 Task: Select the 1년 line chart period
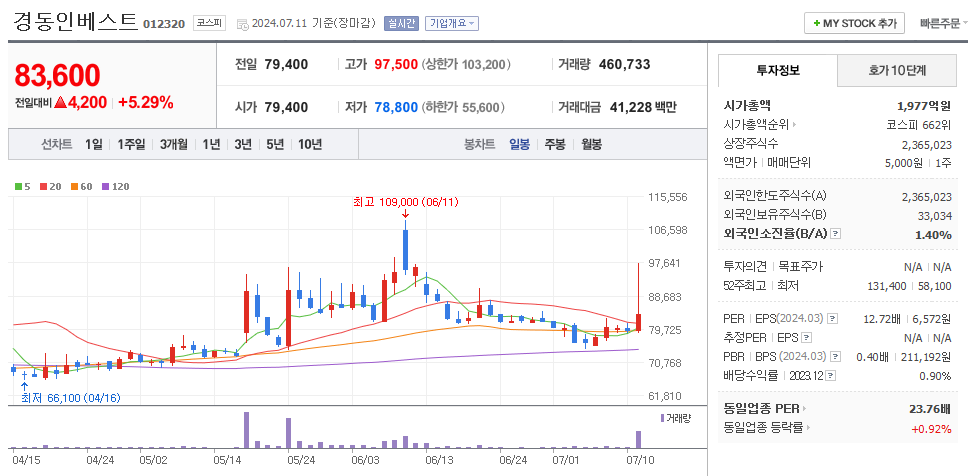pos(211,145)
